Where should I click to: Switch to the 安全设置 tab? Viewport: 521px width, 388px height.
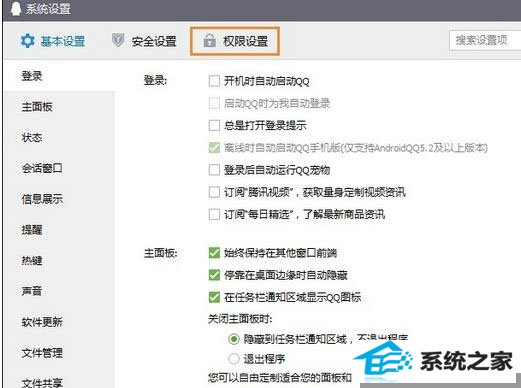click(x=144, y=41)
